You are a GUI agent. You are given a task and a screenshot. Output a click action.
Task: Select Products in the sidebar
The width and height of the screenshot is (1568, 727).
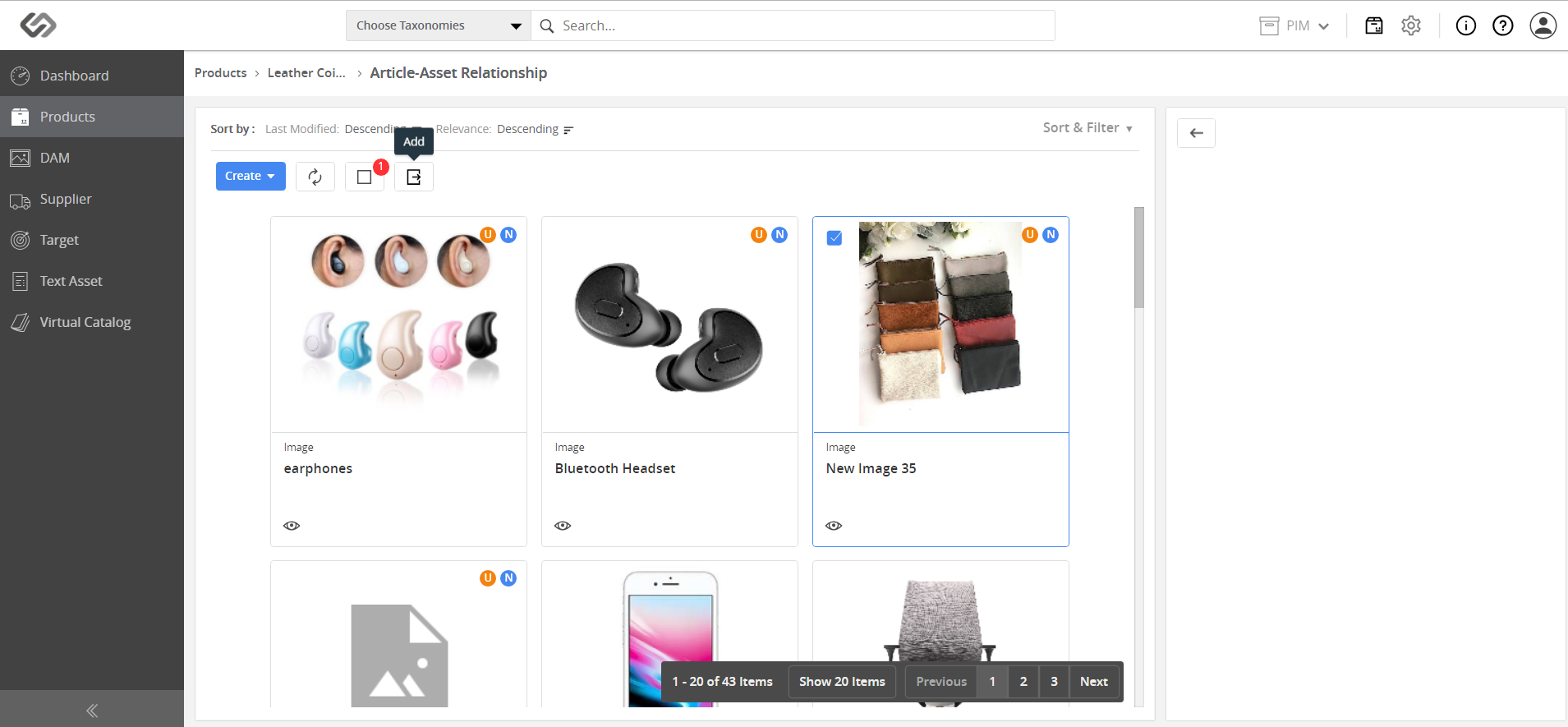[x=92, y=117]
